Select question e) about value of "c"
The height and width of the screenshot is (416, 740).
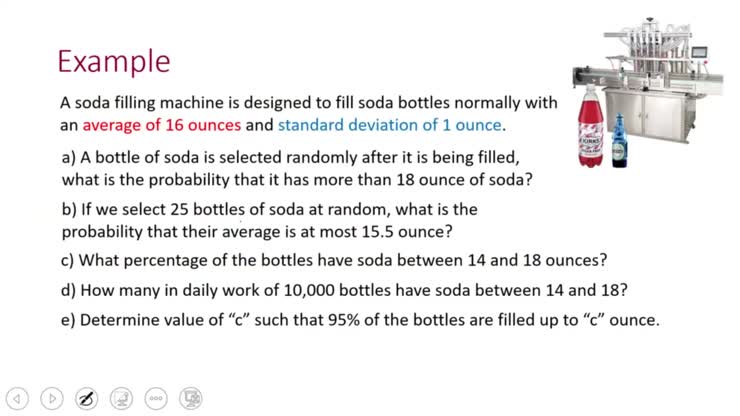[360, 321]
